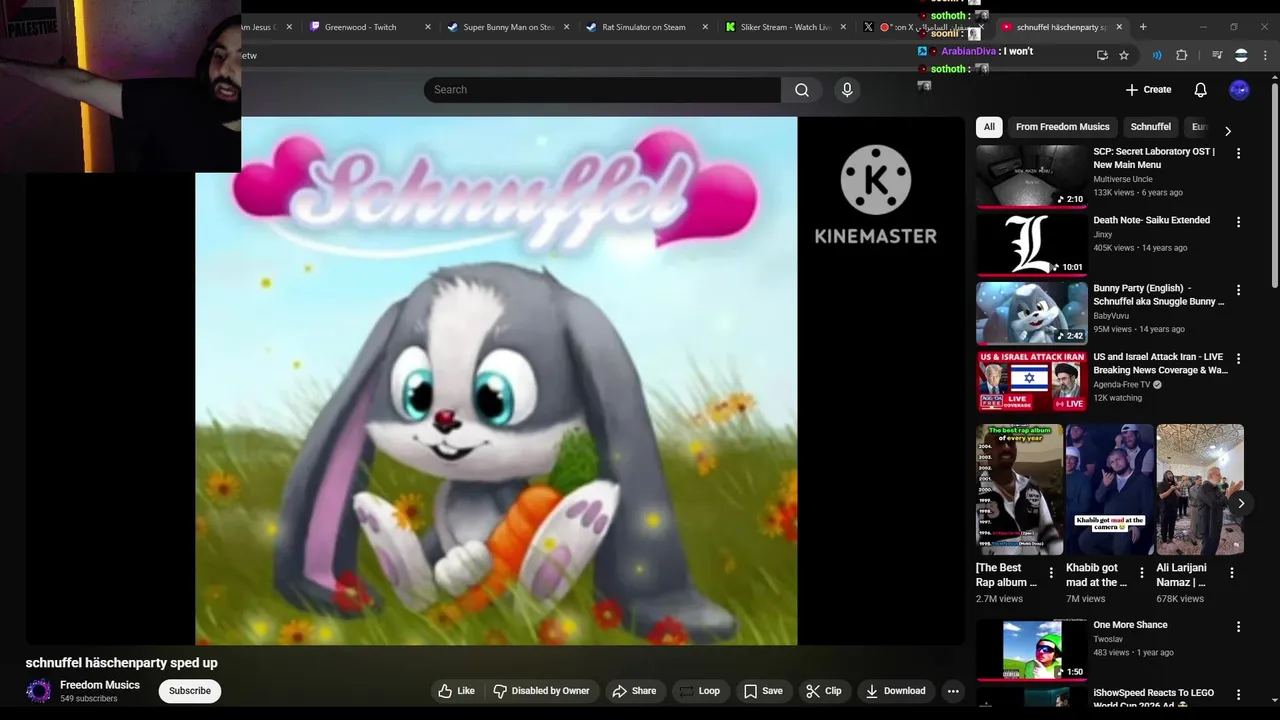Click the schnuffel häschenparty sped up title
The width and height of the screenshot is (1280, 720).
(121, 663)
